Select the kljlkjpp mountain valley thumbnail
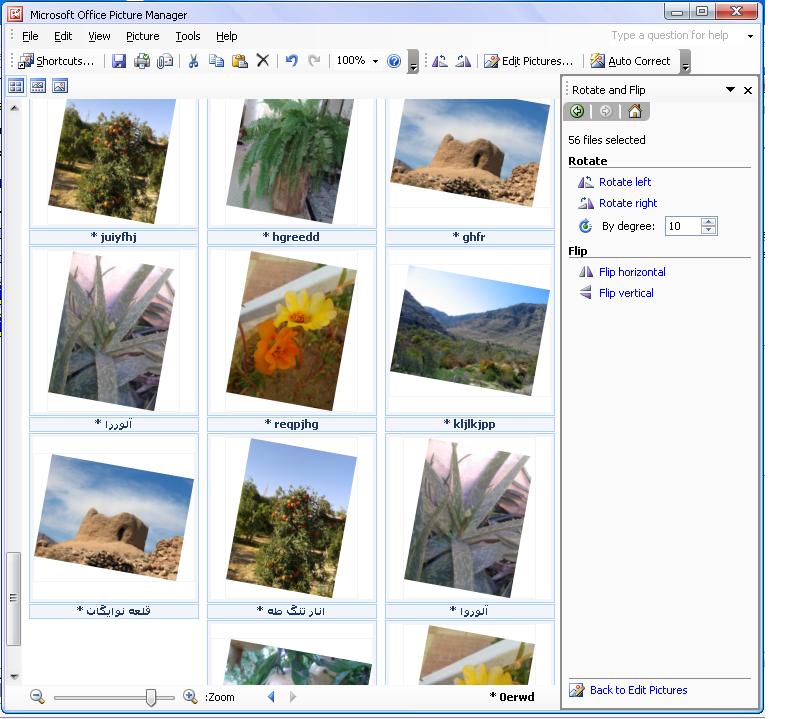Screen dimensions: 786x719 (470, 331)
